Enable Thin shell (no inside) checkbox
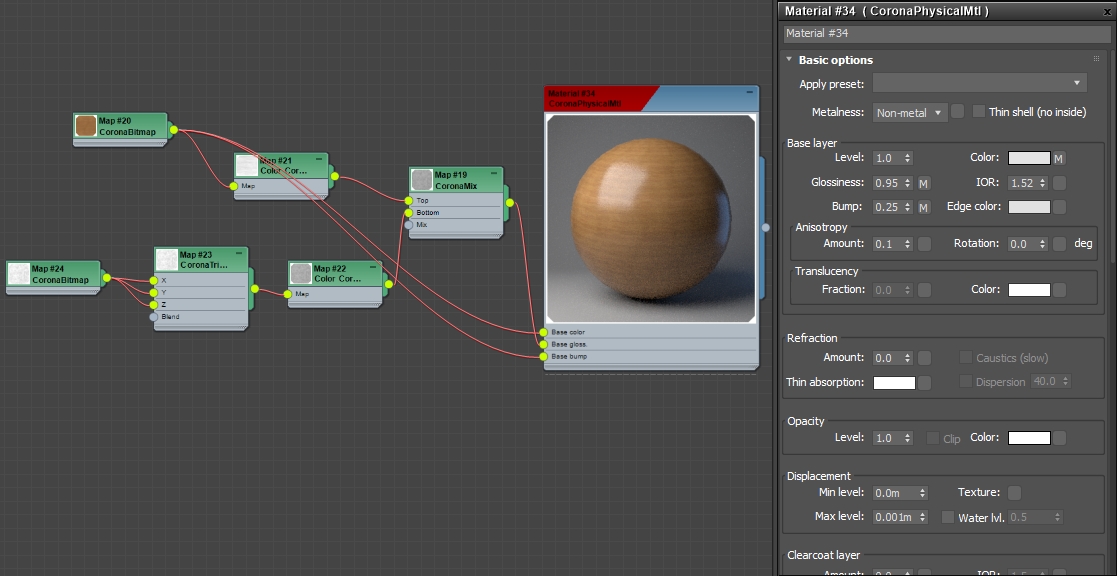Image resolution: width=1117 pixels, height=576 pixels. 979,111
